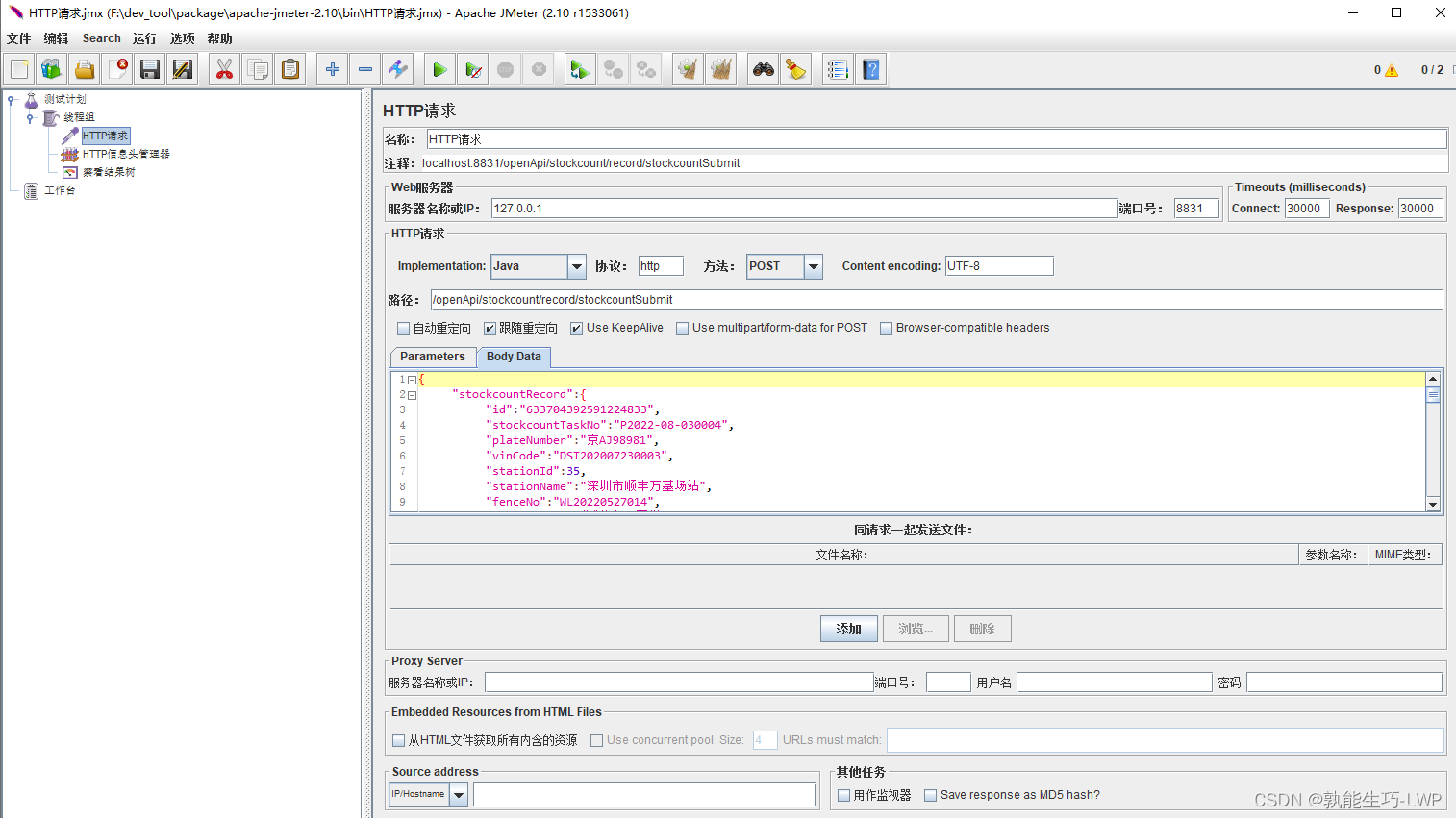Viewport: 1456px width, 818px height.
Task: Expand the IP/Hostname source address dropdown
Action: tap(459, 795)
